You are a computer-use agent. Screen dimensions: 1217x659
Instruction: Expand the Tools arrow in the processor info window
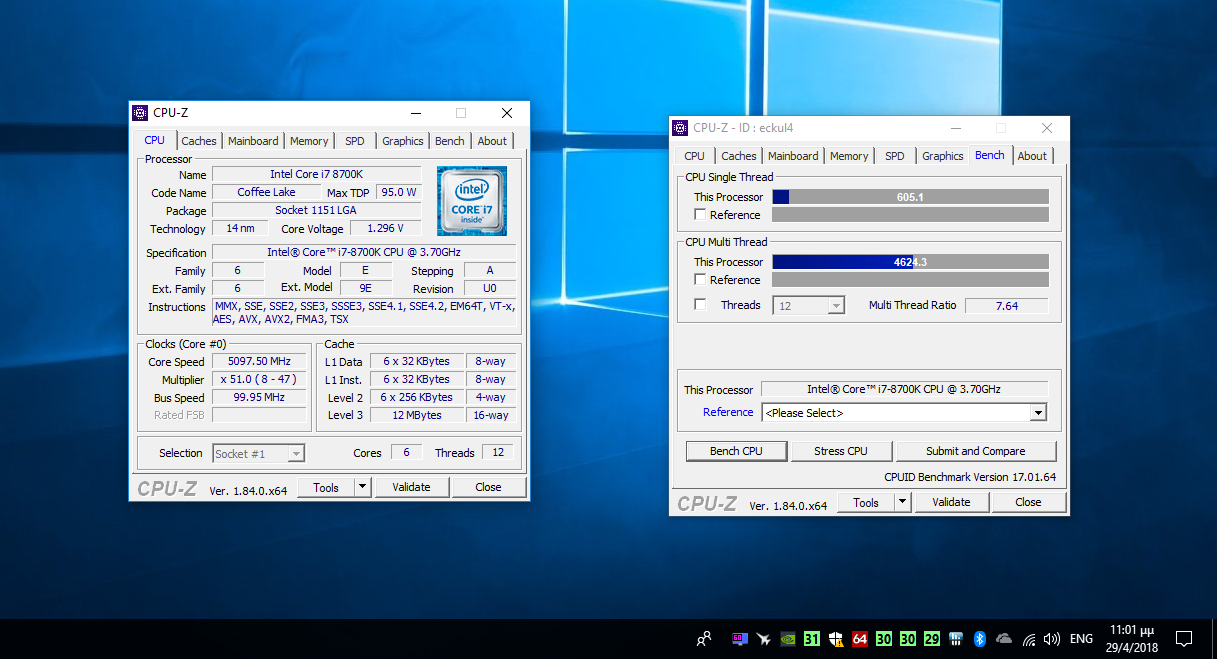pyautogui.click(x=362, y=487)
